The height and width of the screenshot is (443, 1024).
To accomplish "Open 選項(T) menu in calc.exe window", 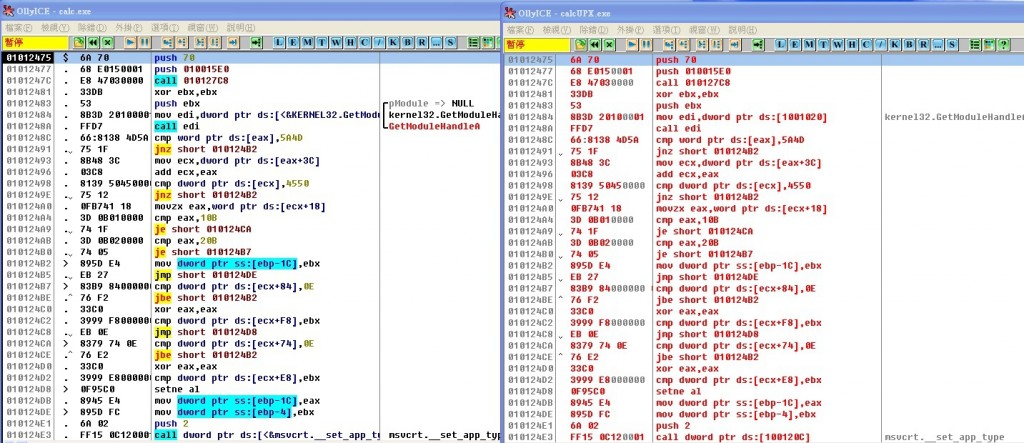I will pyautogui.click(x=165, y=27).
